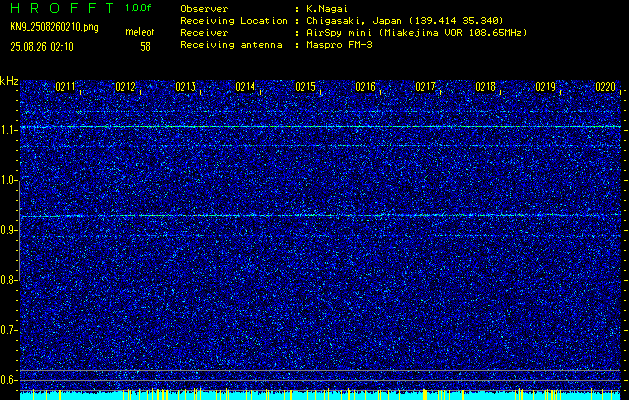Click the 0.8 kHz axis label

[8, 280]
